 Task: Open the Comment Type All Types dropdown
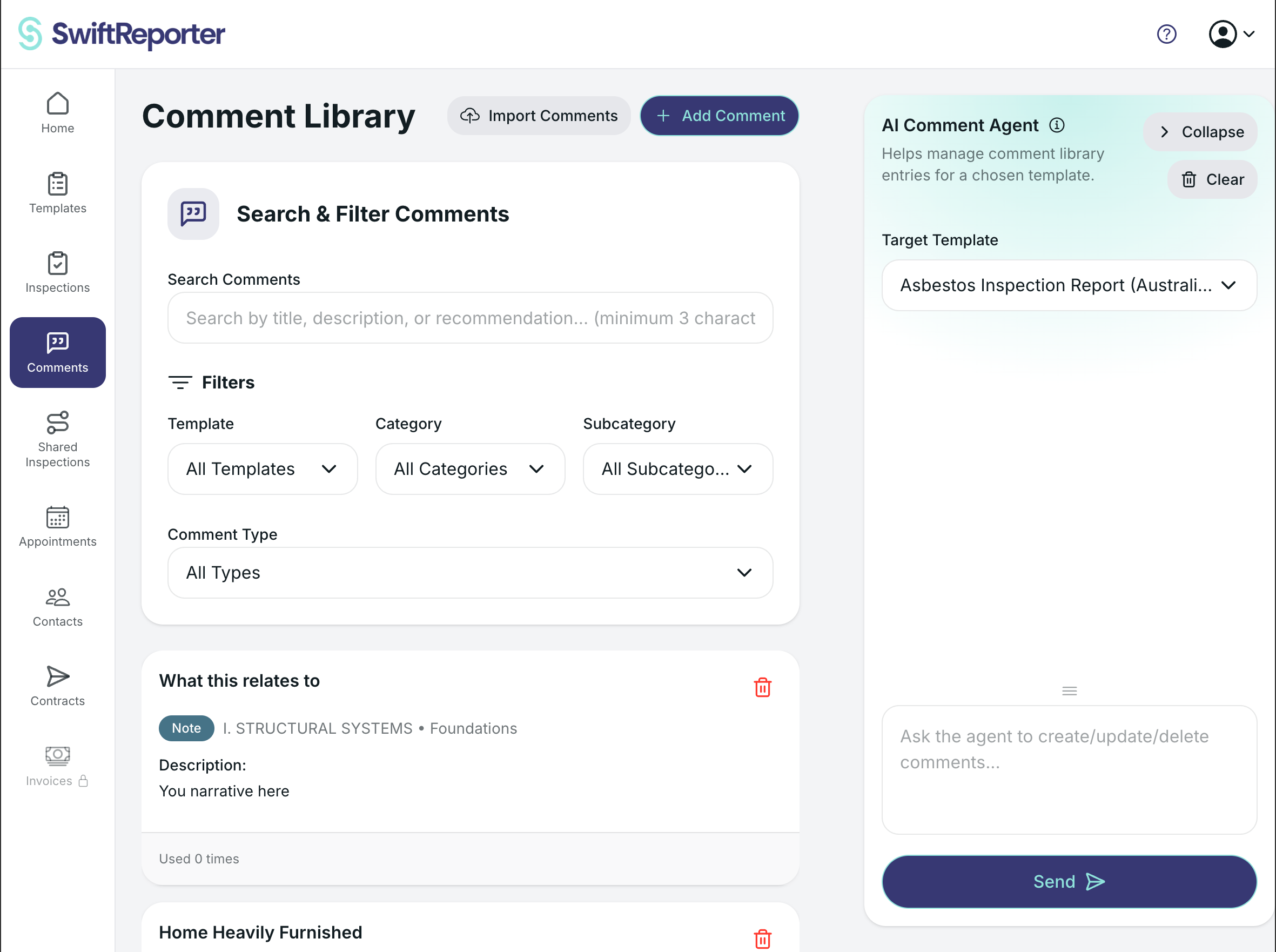coord(469,573)
